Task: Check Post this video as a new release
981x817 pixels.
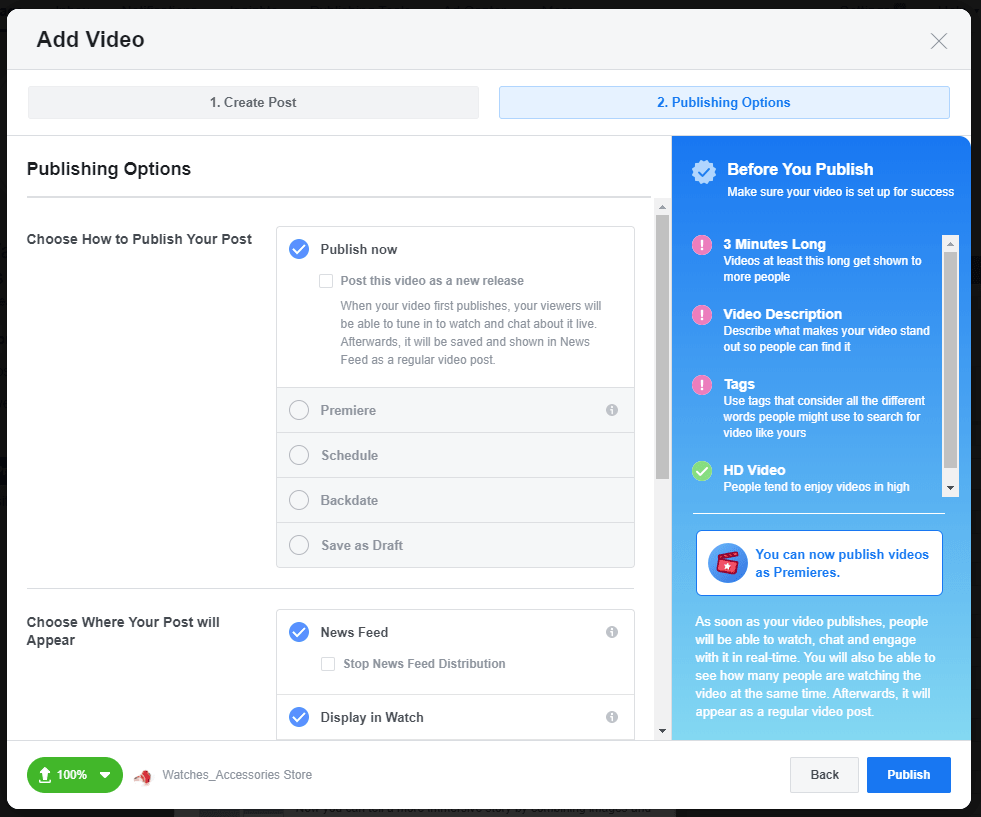Action: (326, 281)
